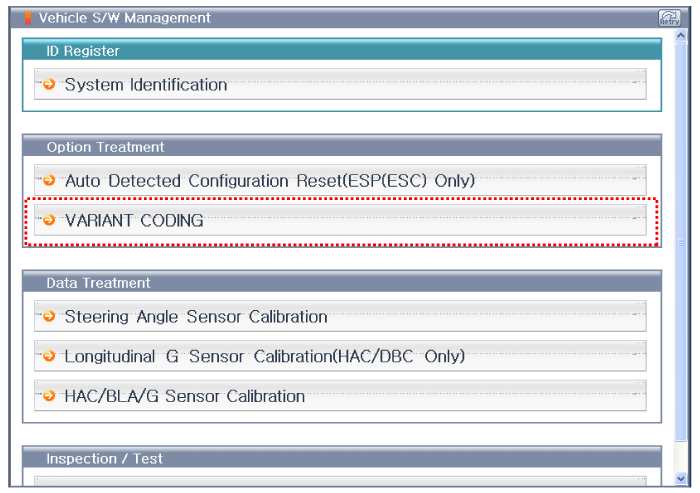Click the Vehicle S/W Management title text
Screen dimensions: 700x493
coord(125,18)
